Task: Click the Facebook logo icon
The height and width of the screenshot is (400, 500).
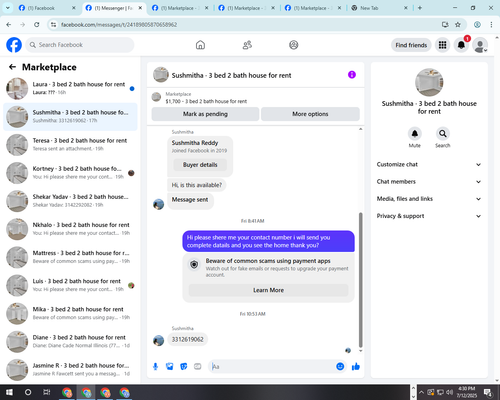Action: click(x=14, y=45)
